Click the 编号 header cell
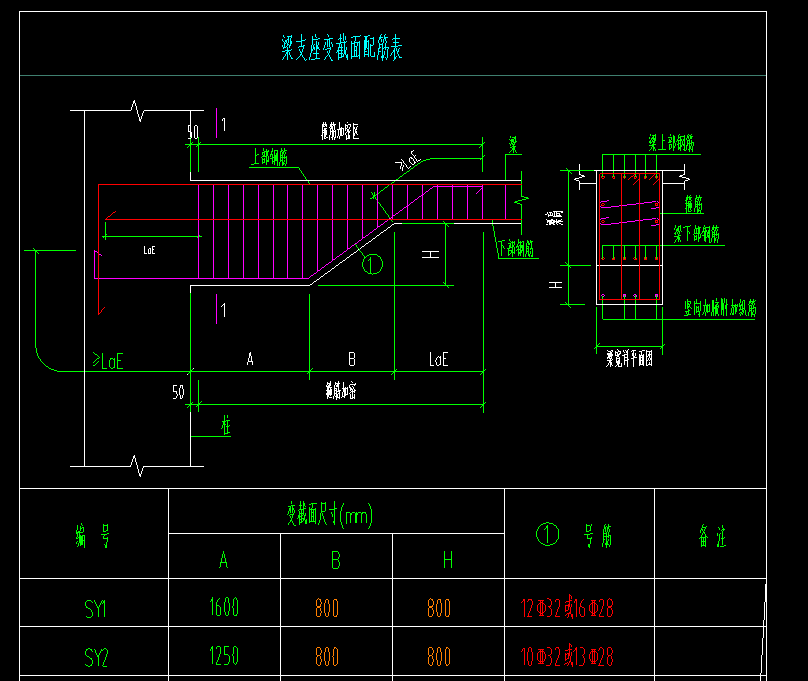Screen dimensions: 808x681 tap(93, 536)
